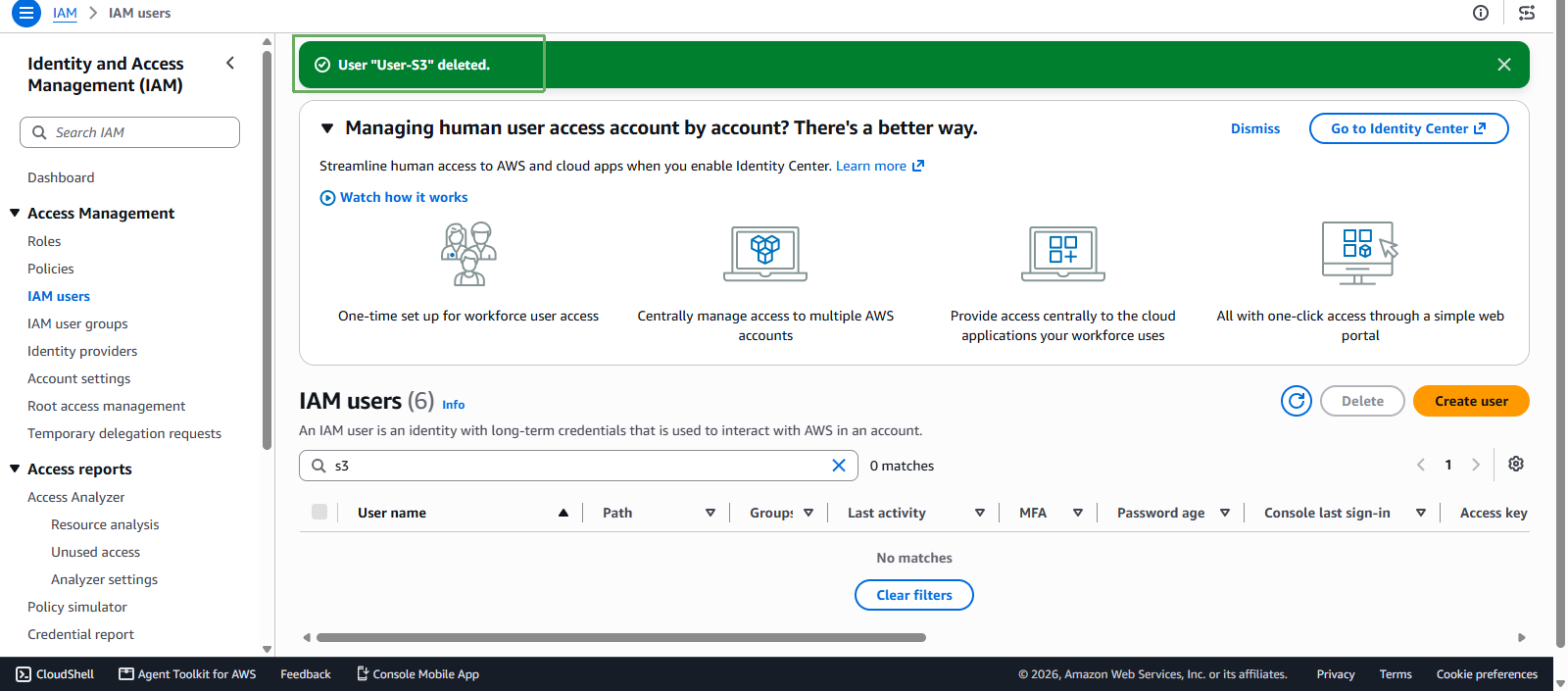Screen dimensions: 1568x691
Task: Sort by Password age column arrow
Action: tap(1225, 513)
